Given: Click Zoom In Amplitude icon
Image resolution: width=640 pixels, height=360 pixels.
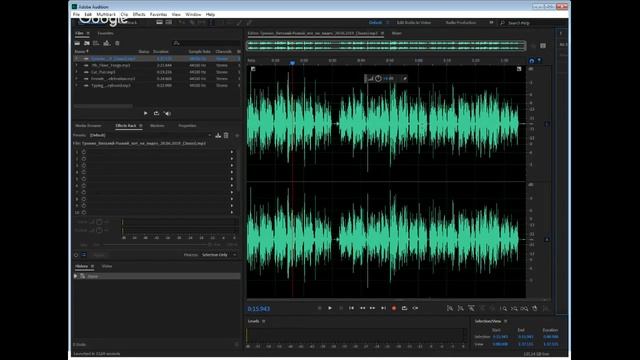Looking at the screenshot, I should point(450,309).
